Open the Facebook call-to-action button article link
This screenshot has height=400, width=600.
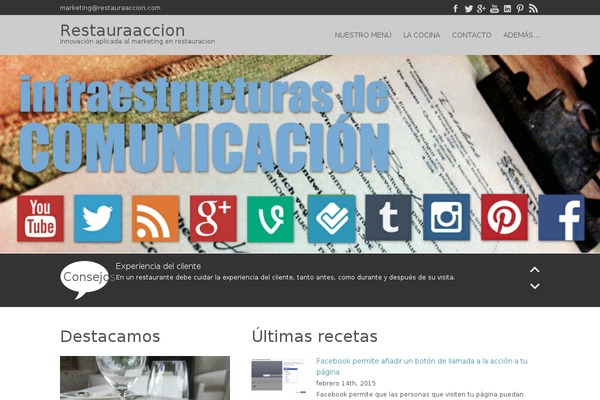422,366
